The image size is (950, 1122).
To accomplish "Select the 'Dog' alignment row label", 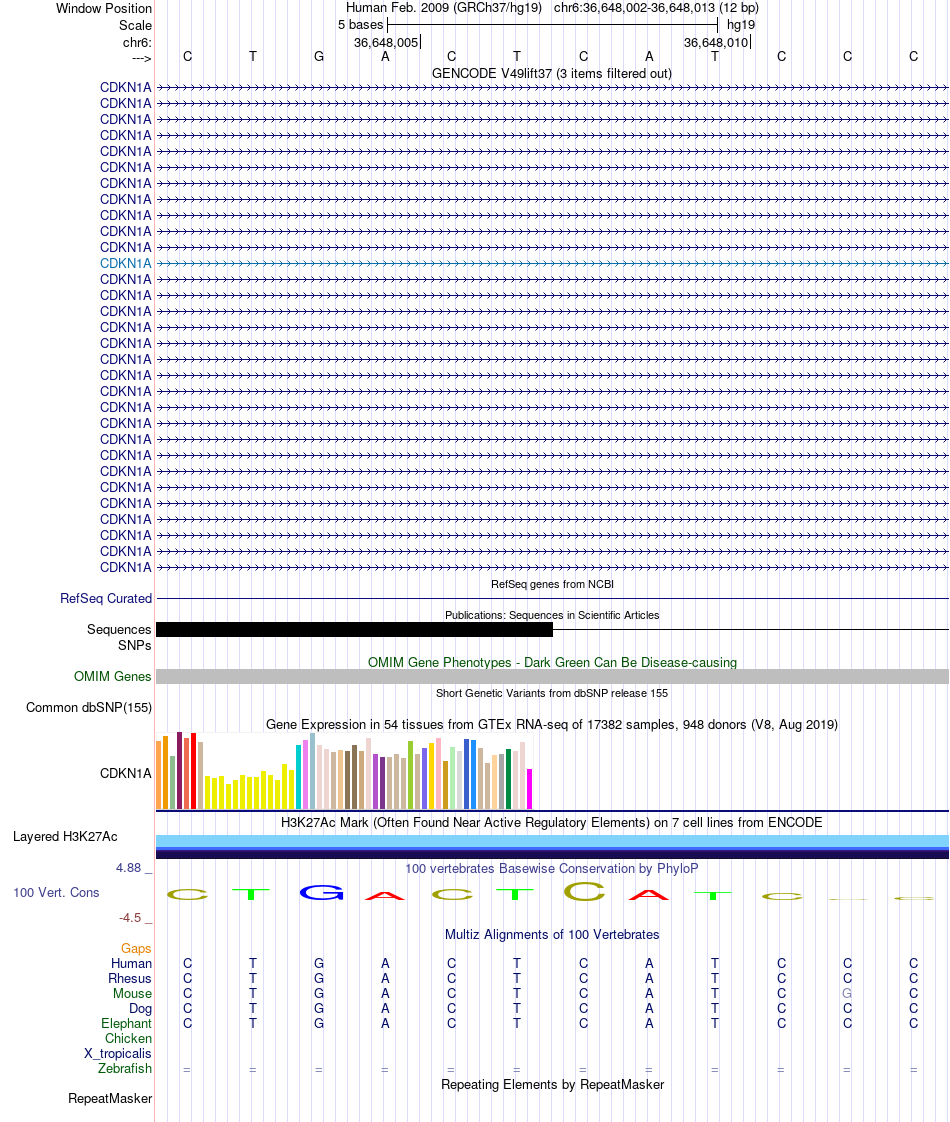I will pyautogui.click(x=140, y=1009).
